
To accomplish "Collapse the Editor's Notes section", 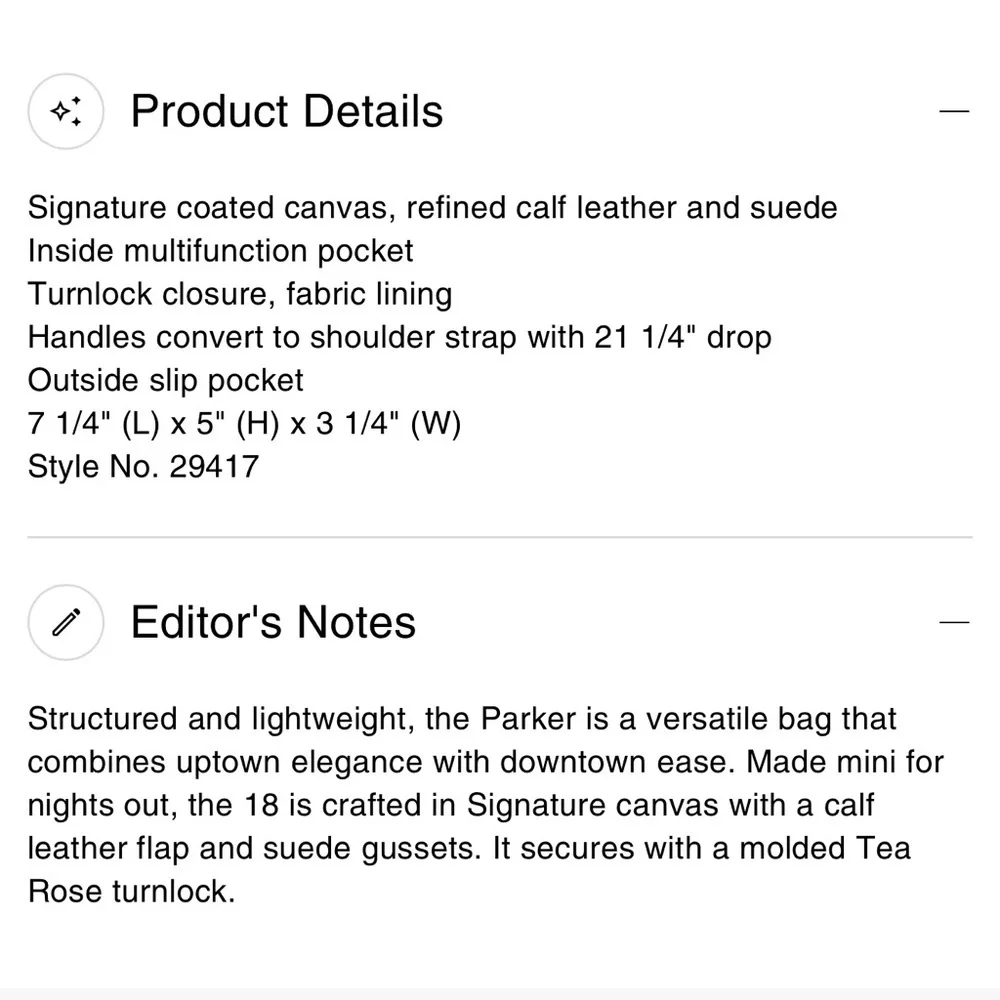I will tap(955, 622).
